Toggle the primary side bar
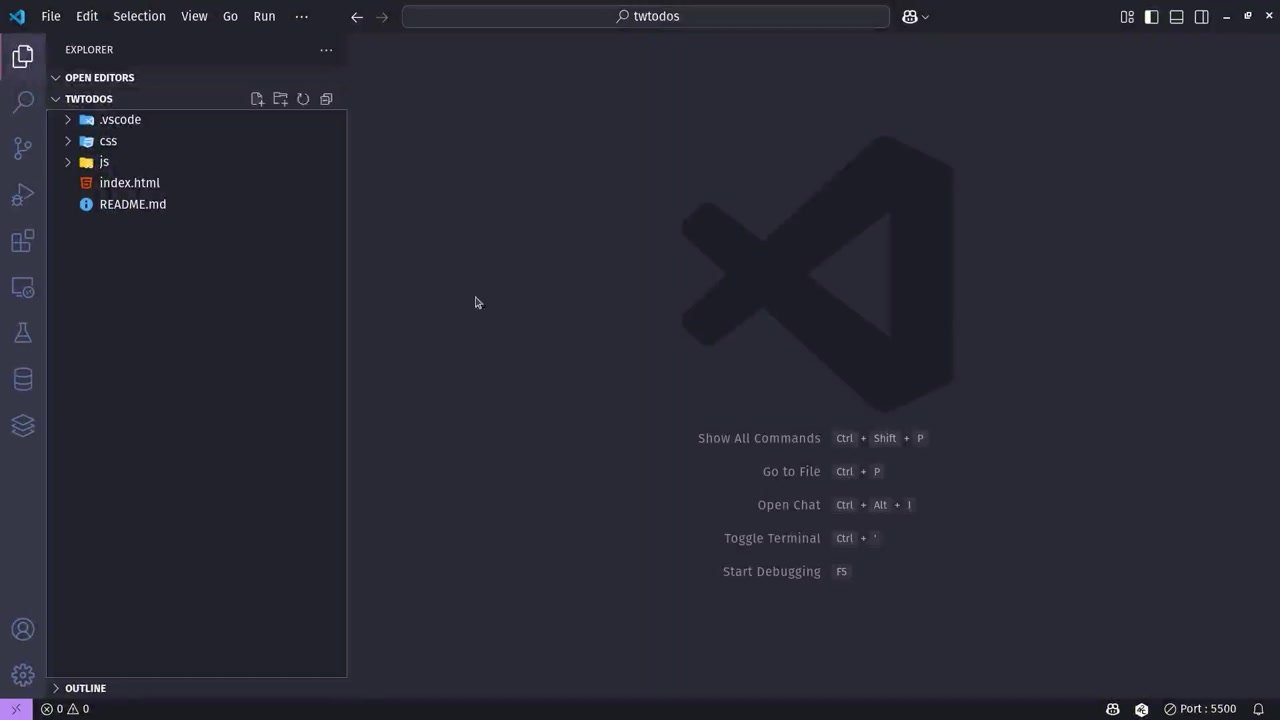This screenshot has height=720, width=1280. (1152, 17)
